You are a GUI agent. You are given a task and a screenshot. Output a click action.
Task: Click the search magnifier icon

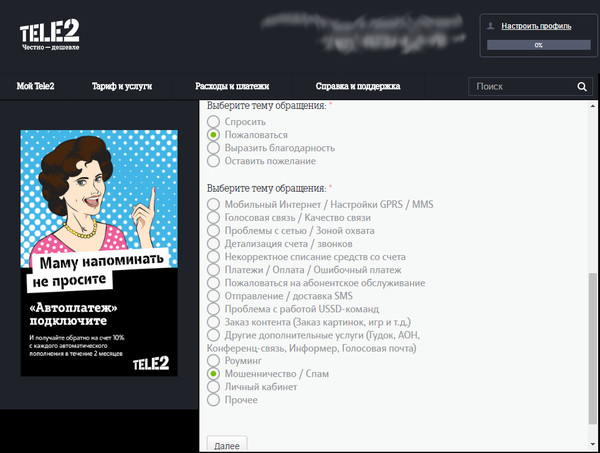[582, 87]
